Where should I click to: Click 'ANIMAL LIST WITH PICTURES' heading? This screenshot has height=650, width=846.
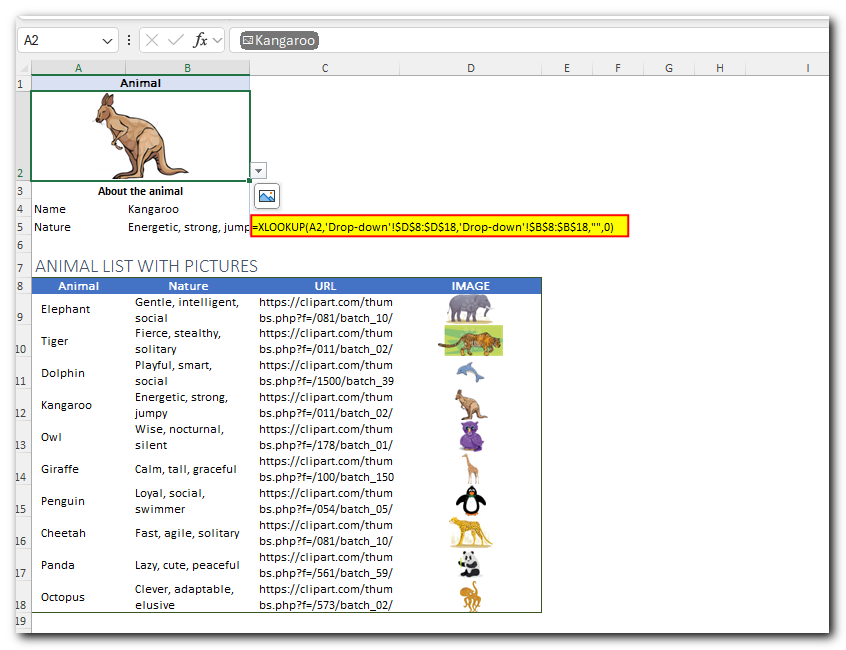(146, 266)
